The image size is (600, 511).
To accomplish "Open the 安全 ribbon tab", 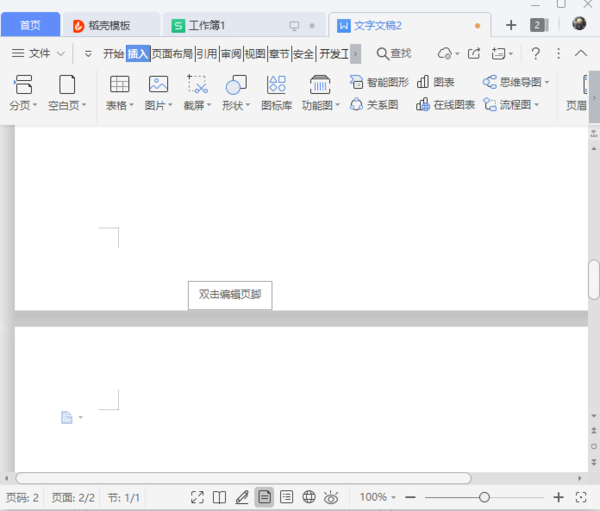I will [303, 54].
